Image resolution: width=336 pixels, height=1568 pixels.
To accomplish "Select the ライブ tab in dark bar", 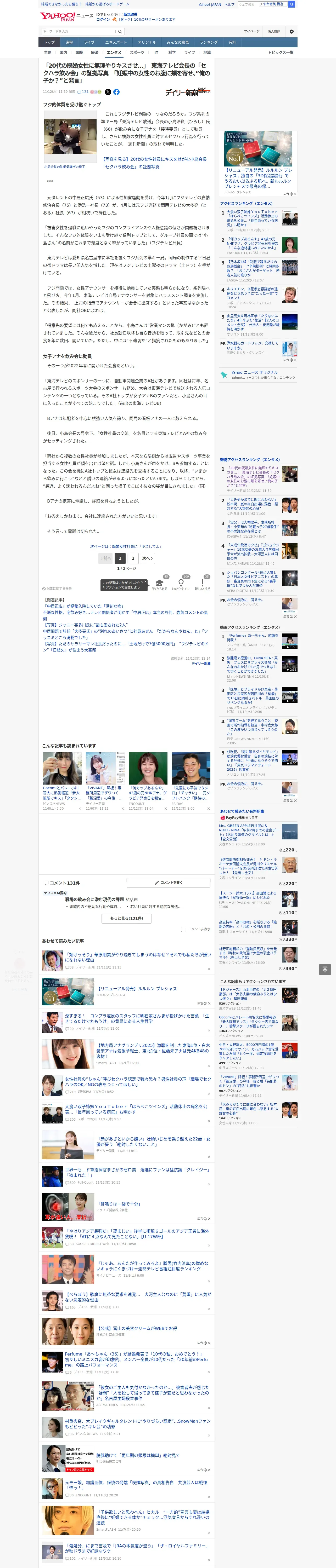I will (89, 43).
